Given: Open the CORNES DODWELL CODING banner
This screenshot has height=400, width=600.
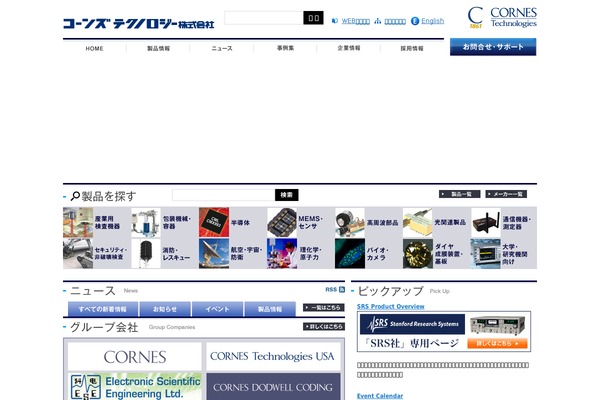Looking at the screenshot, I should [x=273, y=387].
